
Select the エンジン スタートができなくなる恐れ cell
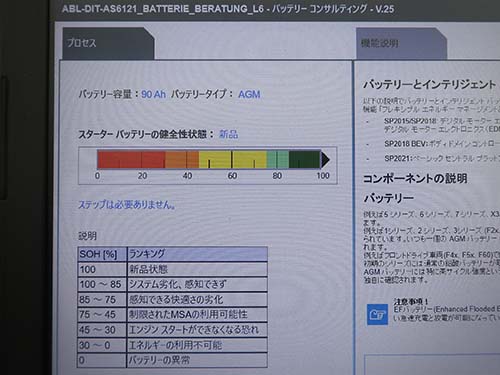tap(197, 330)
